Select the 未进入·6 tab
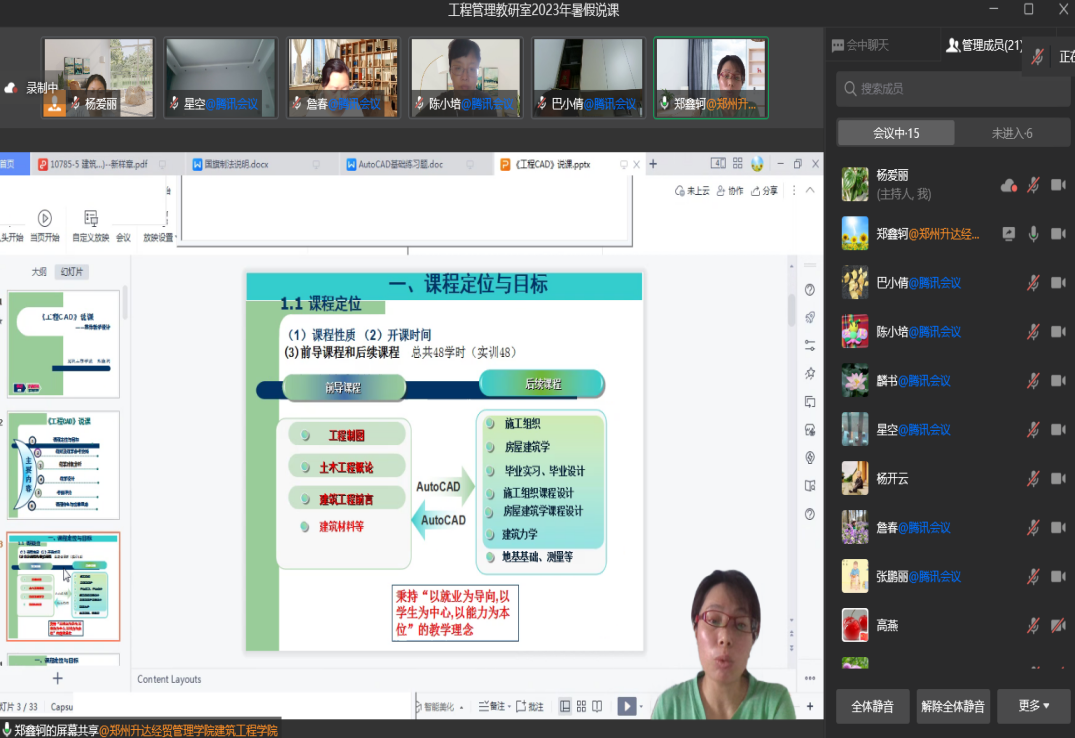The width and height of the screenshot is (1075, 738). 1011,133
